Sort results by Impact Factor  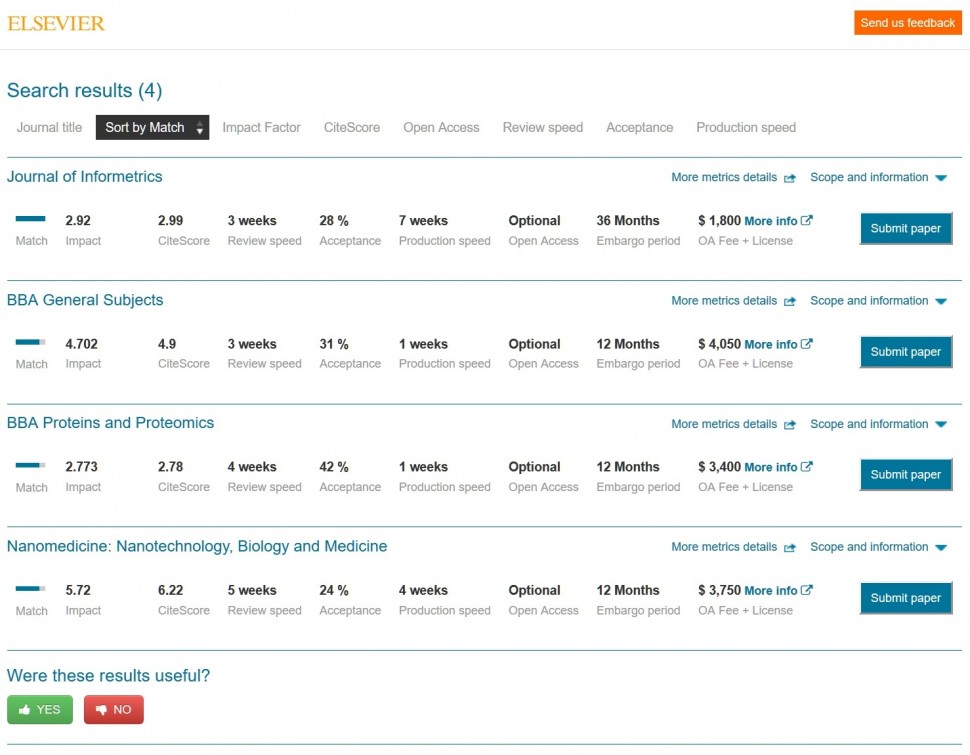261,127
